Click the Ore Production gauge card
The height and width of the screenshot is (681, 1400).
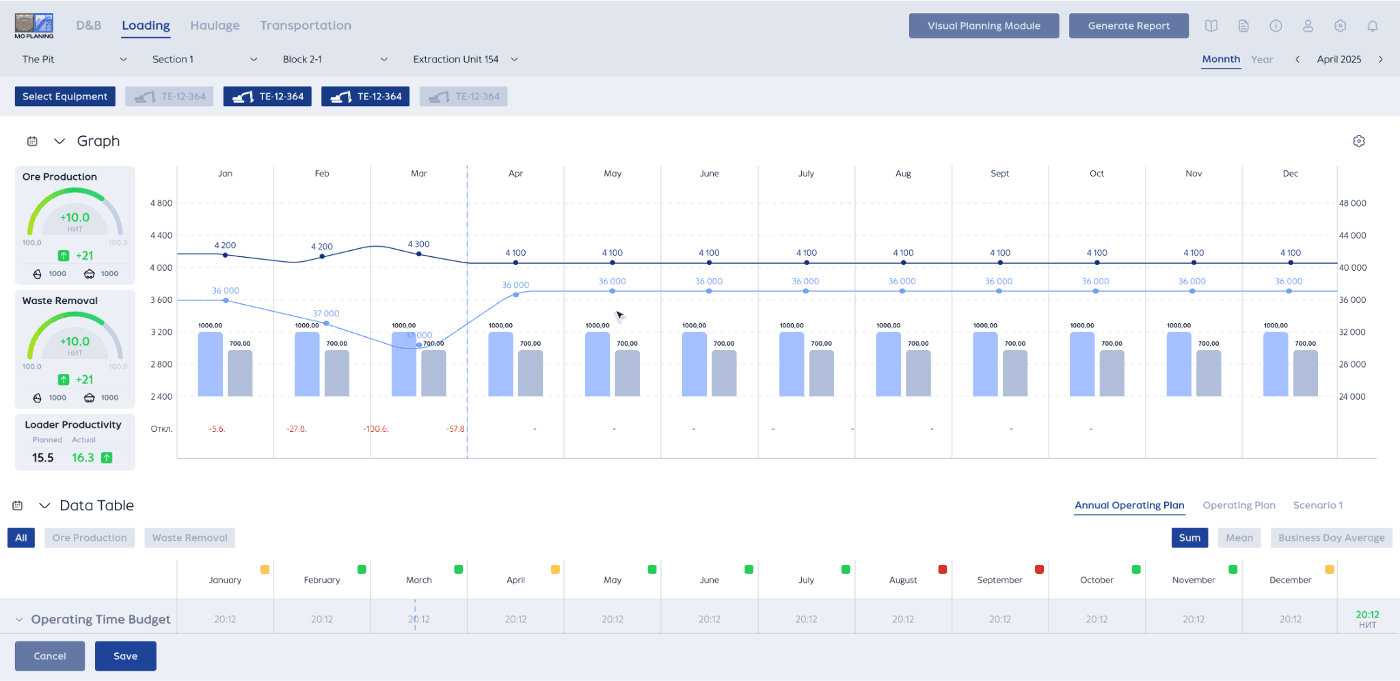[75, 225]
